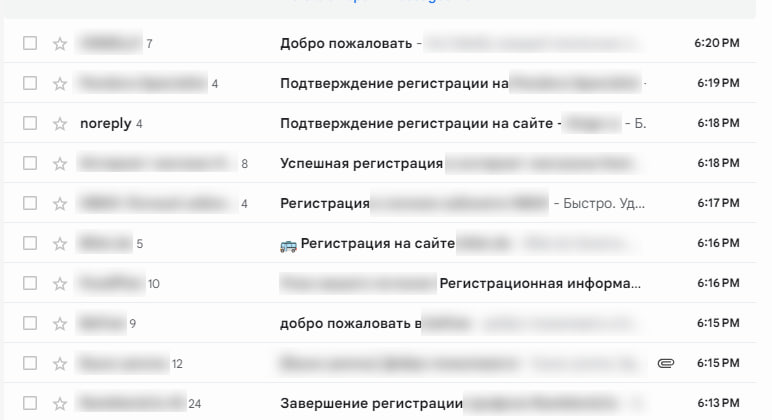Click the 6:19 PM timestamp

click(x=718, y=83)
